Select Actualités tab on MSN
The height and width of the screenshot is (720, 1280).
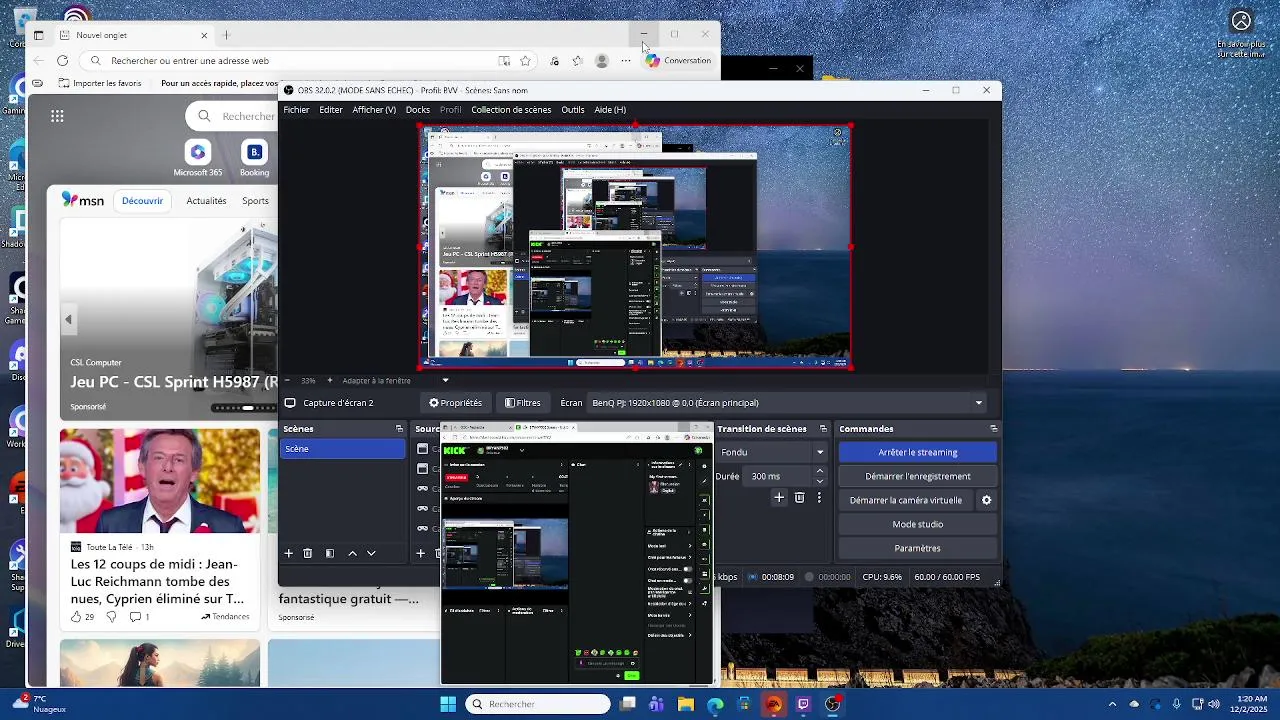click(x=206, y=201)
